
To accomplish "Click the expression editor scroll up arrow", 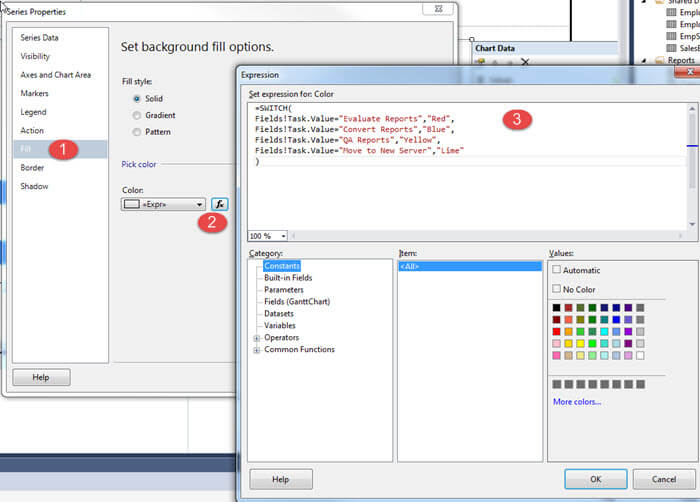I will (692, 109).
